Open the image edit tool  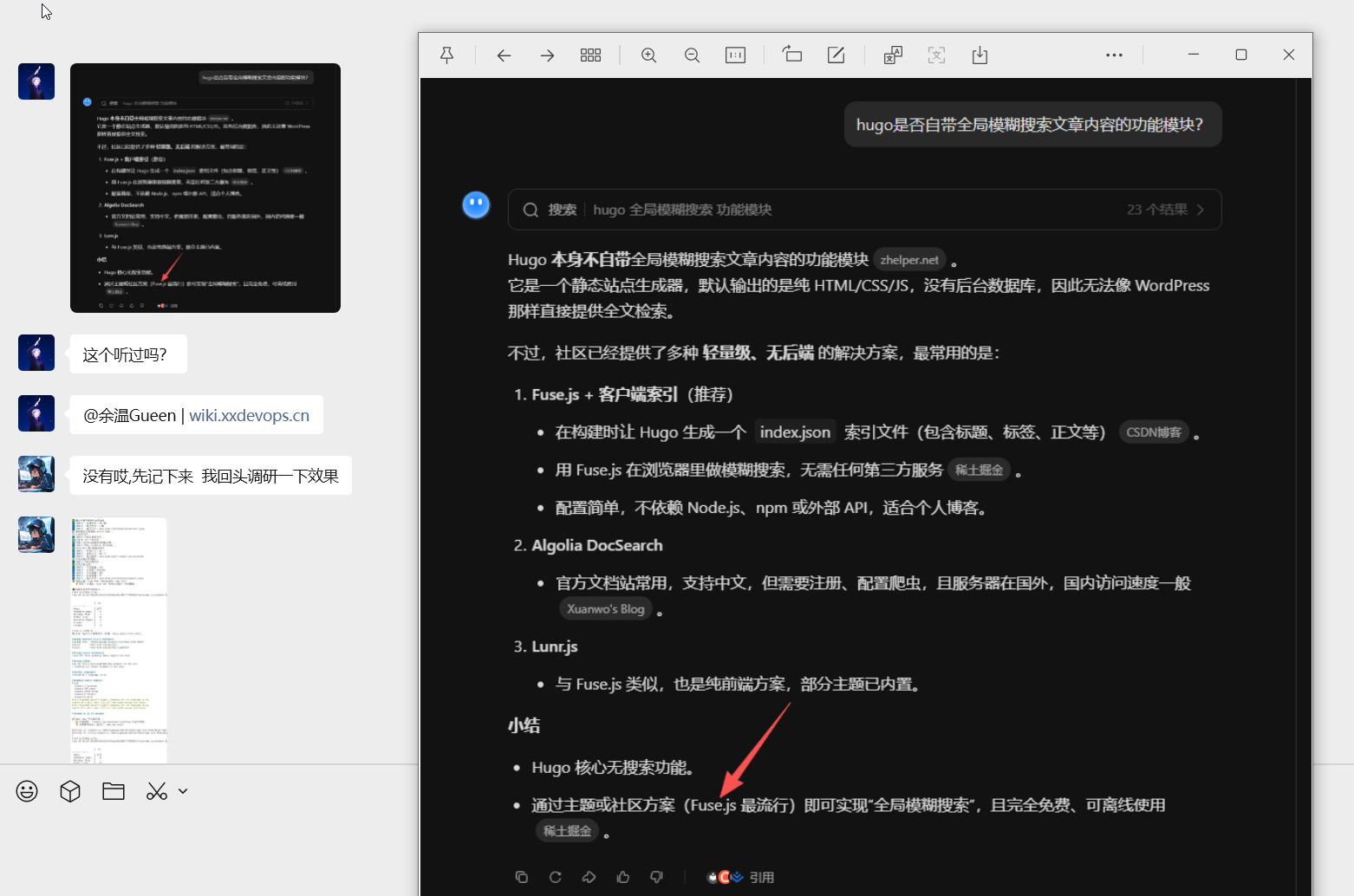836,55
